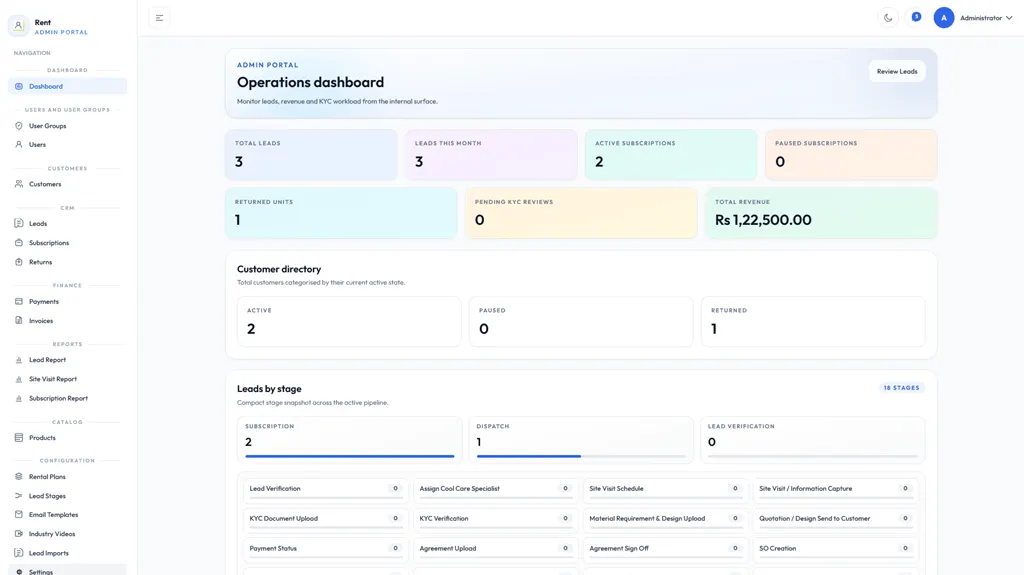
Task: Click the Paused Subscriptions stat card
Action: [851, 155]
